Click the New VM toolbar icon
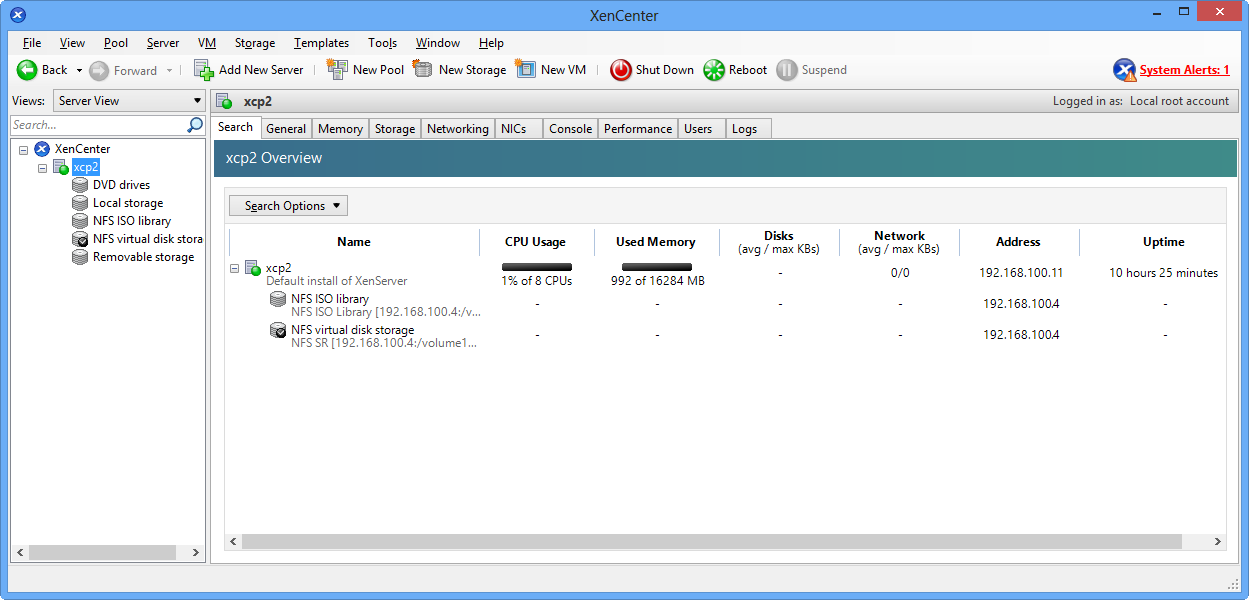Viewport: 1249px width, 600px height. pyautogui.click(x=526, y=69)
